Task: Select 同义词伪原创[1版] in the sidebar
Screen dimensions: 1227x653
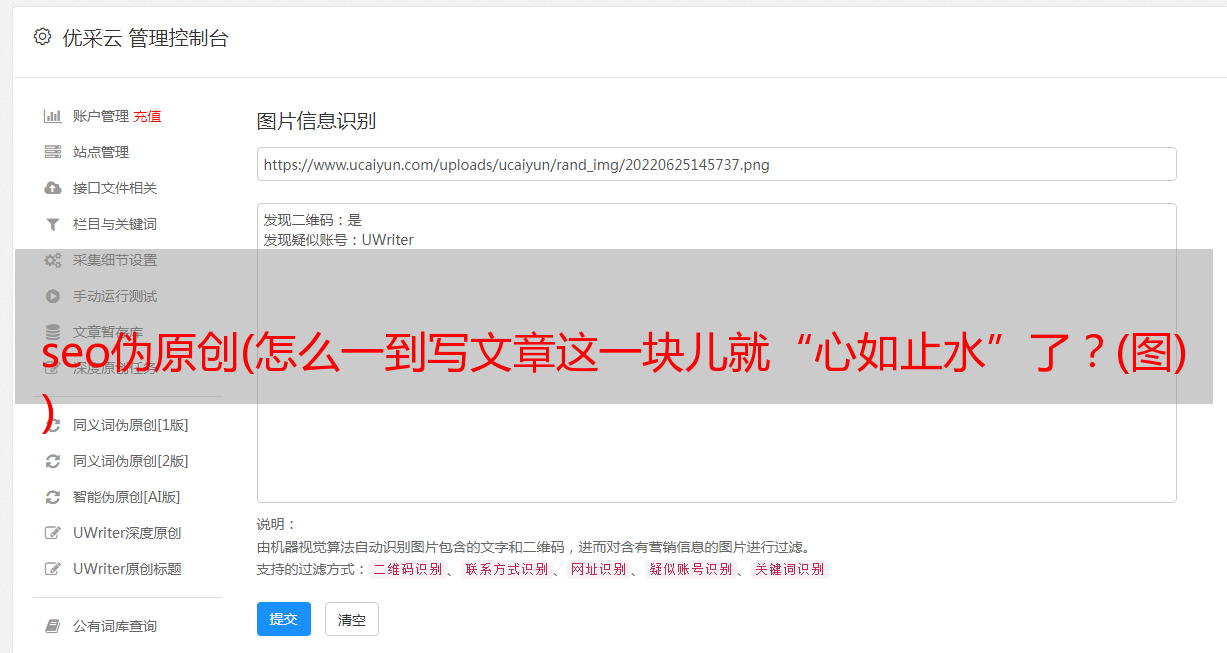Action: click(x=131, y=425)
